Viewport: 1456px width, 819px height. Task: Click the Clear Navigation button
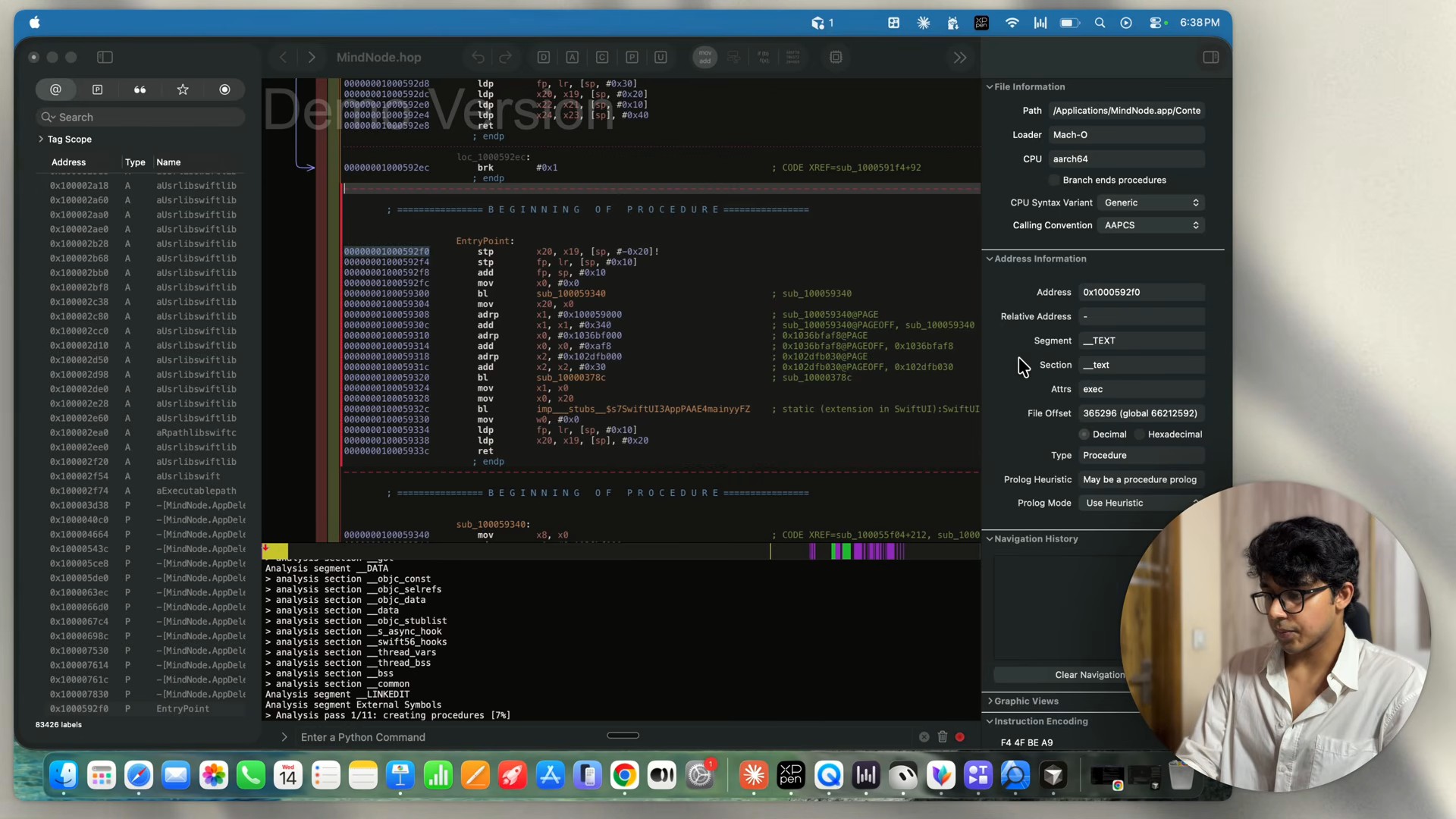point(1089,675)
